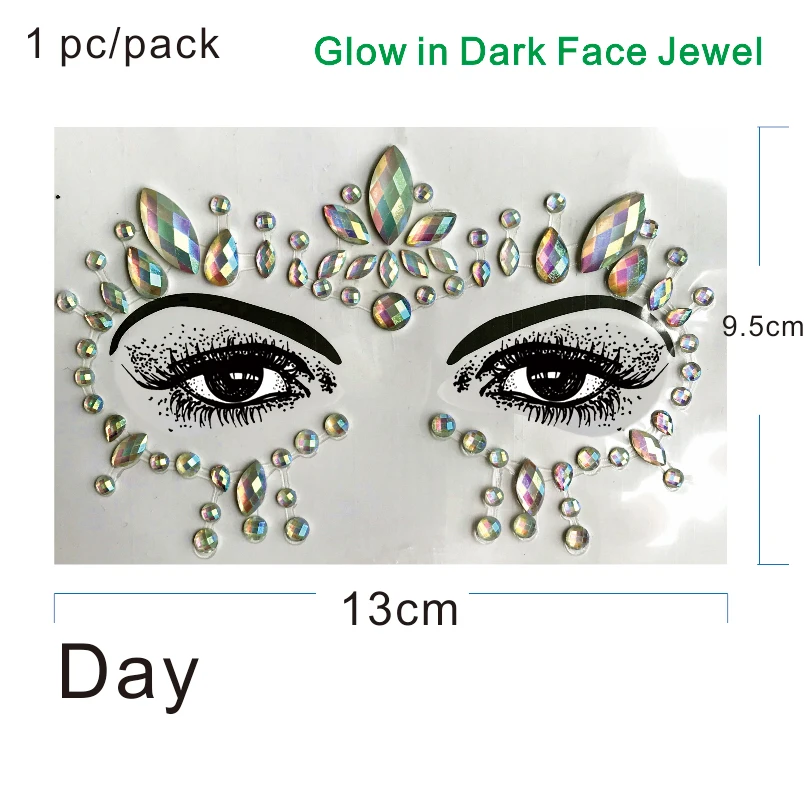This screenshot has width=804, height=804.
Task: Click the marquise jewel hanging below right eye
Action: point(530,486)
